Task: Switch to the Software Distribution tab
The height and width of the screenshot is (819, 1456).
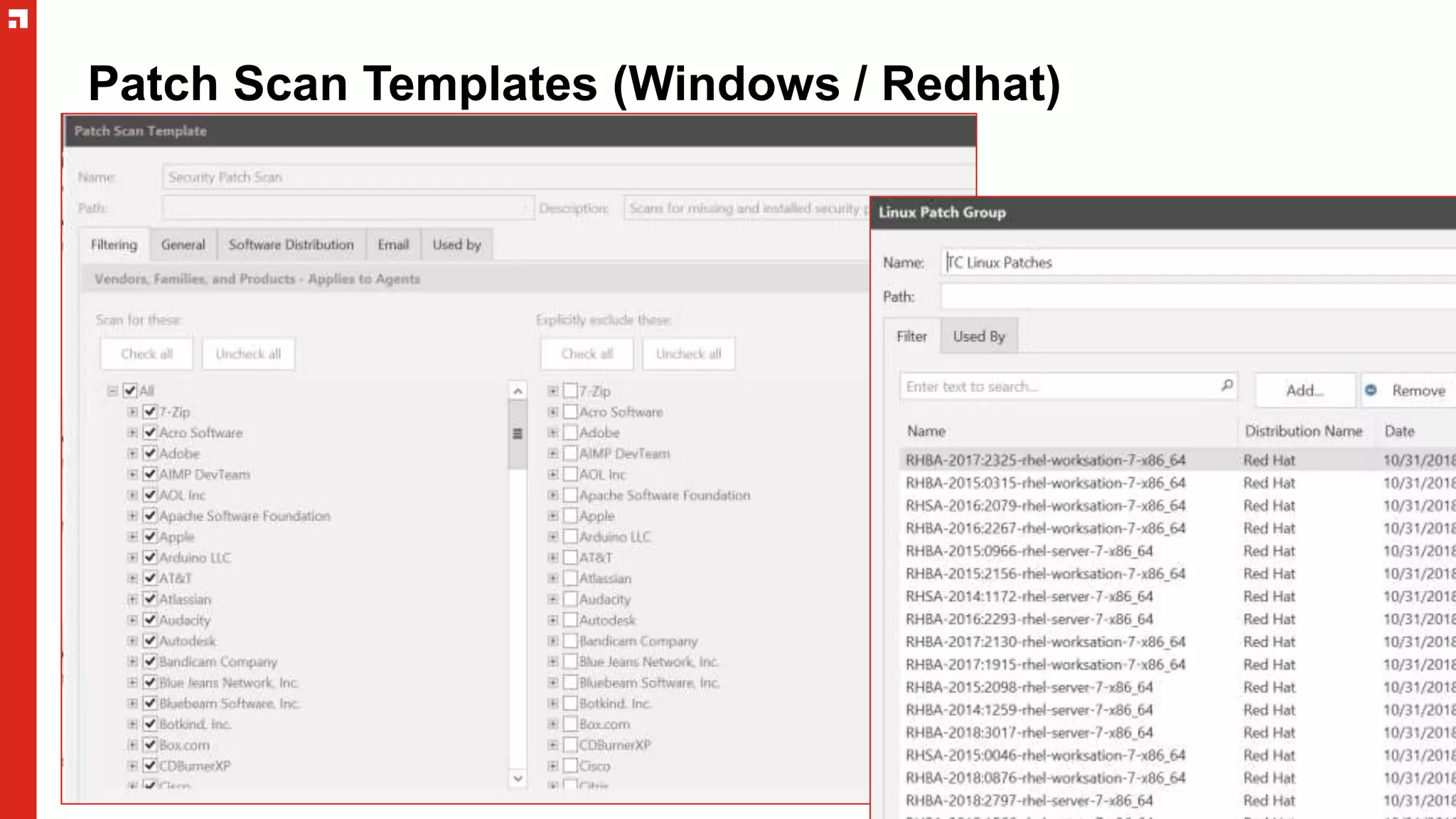Action: pyautogui.click(x=291, y=245)
